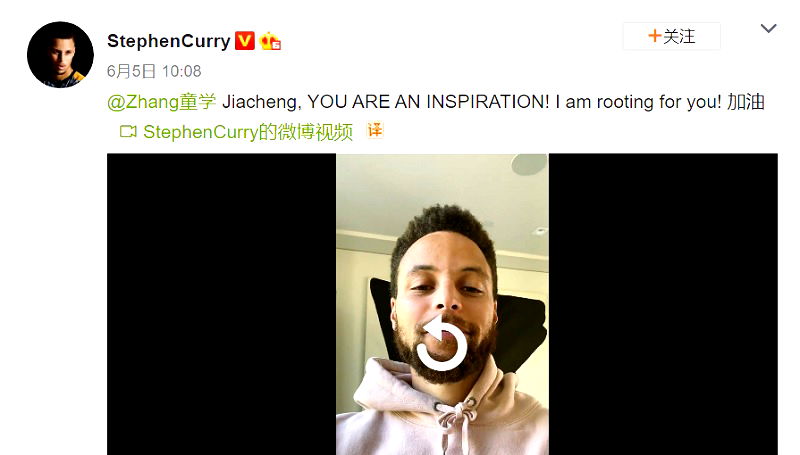Click the level 6 tag on crown badge
800x455 pixels.
tap(276, 45)
